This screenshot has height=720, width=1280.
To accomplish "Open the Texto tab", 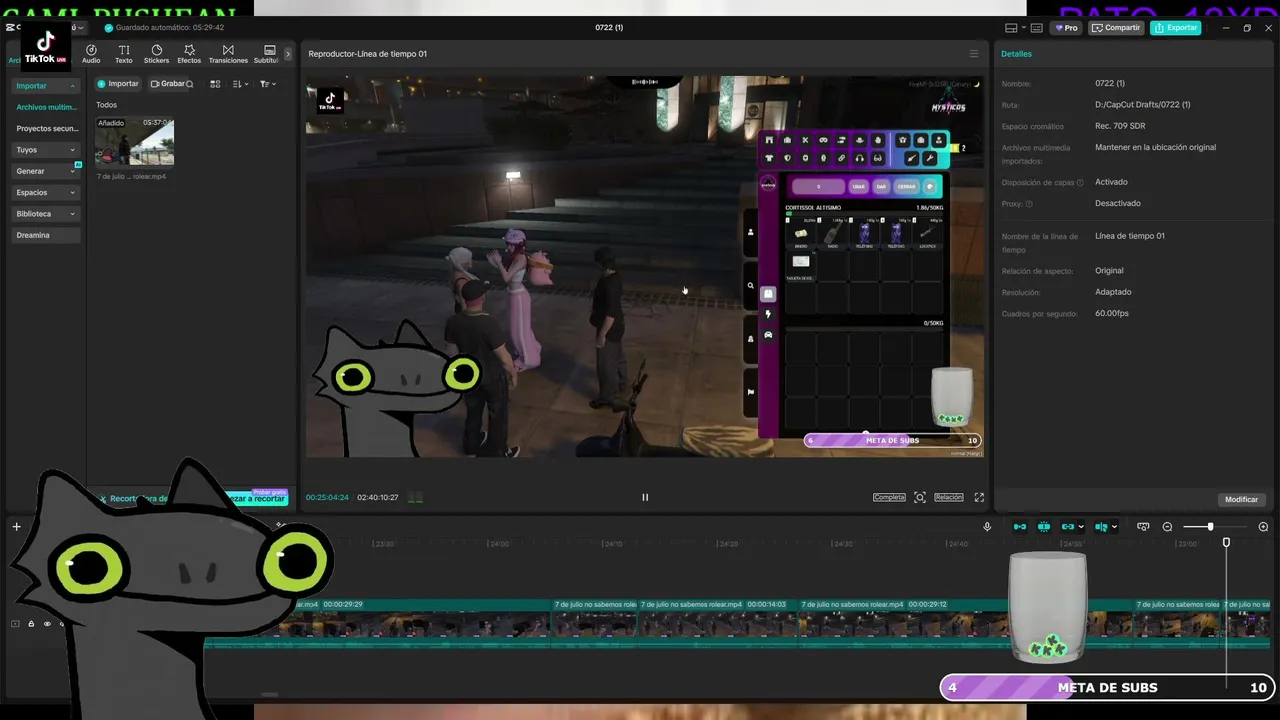I will (x=124, y=54).
